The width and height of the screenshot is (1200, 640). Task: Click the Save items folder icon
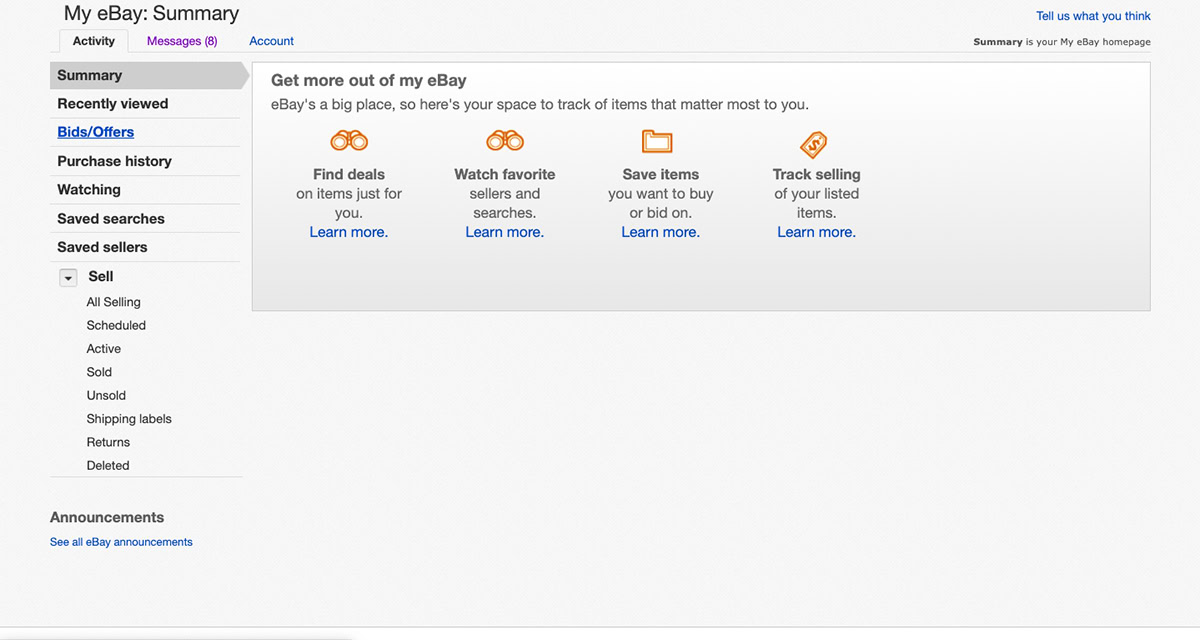coord(657,141)
